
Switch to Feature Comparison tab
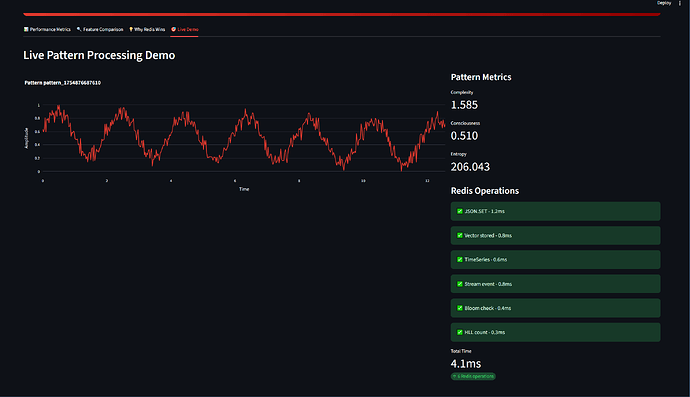tap(100, 29)
